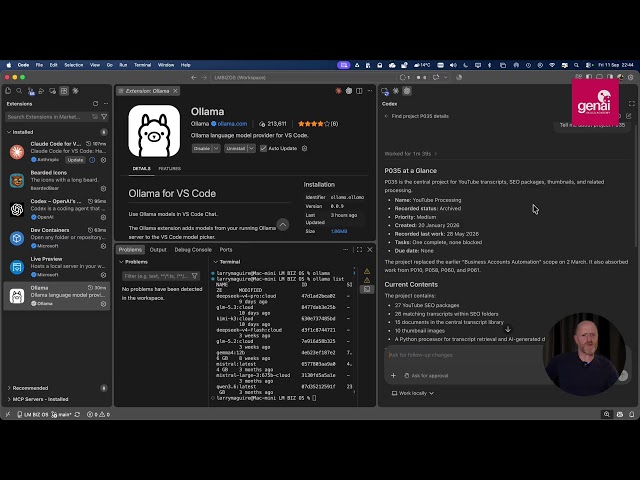Viewport: 640px width, 480px height.
Task: Open the Explorer view in the activity bar
Action: coord(8,91)
